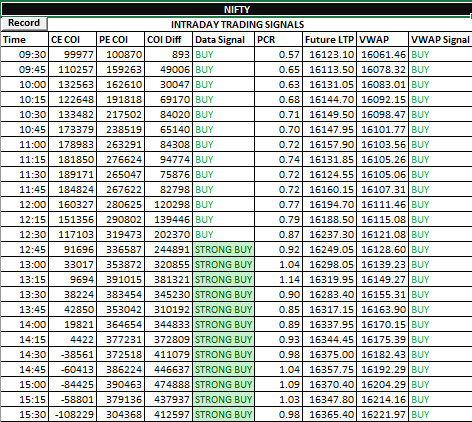
Task: Select the VWAP value 16221.97
Action: tap(383, 414)
